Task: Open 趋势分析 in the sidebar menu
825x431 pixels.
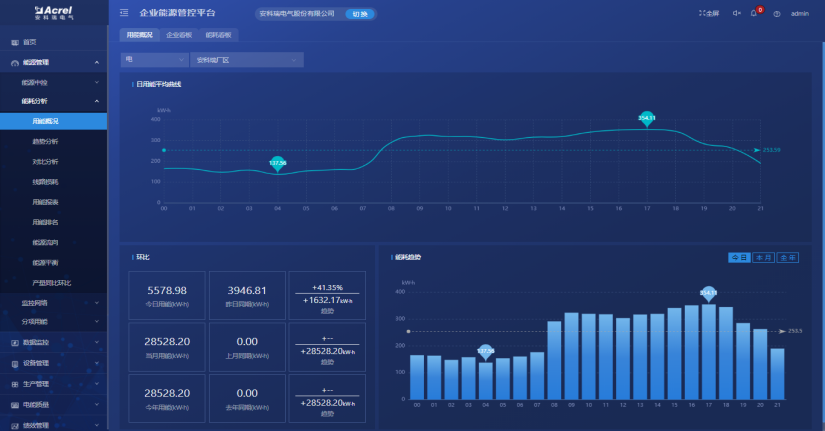Action: [45, 141]
